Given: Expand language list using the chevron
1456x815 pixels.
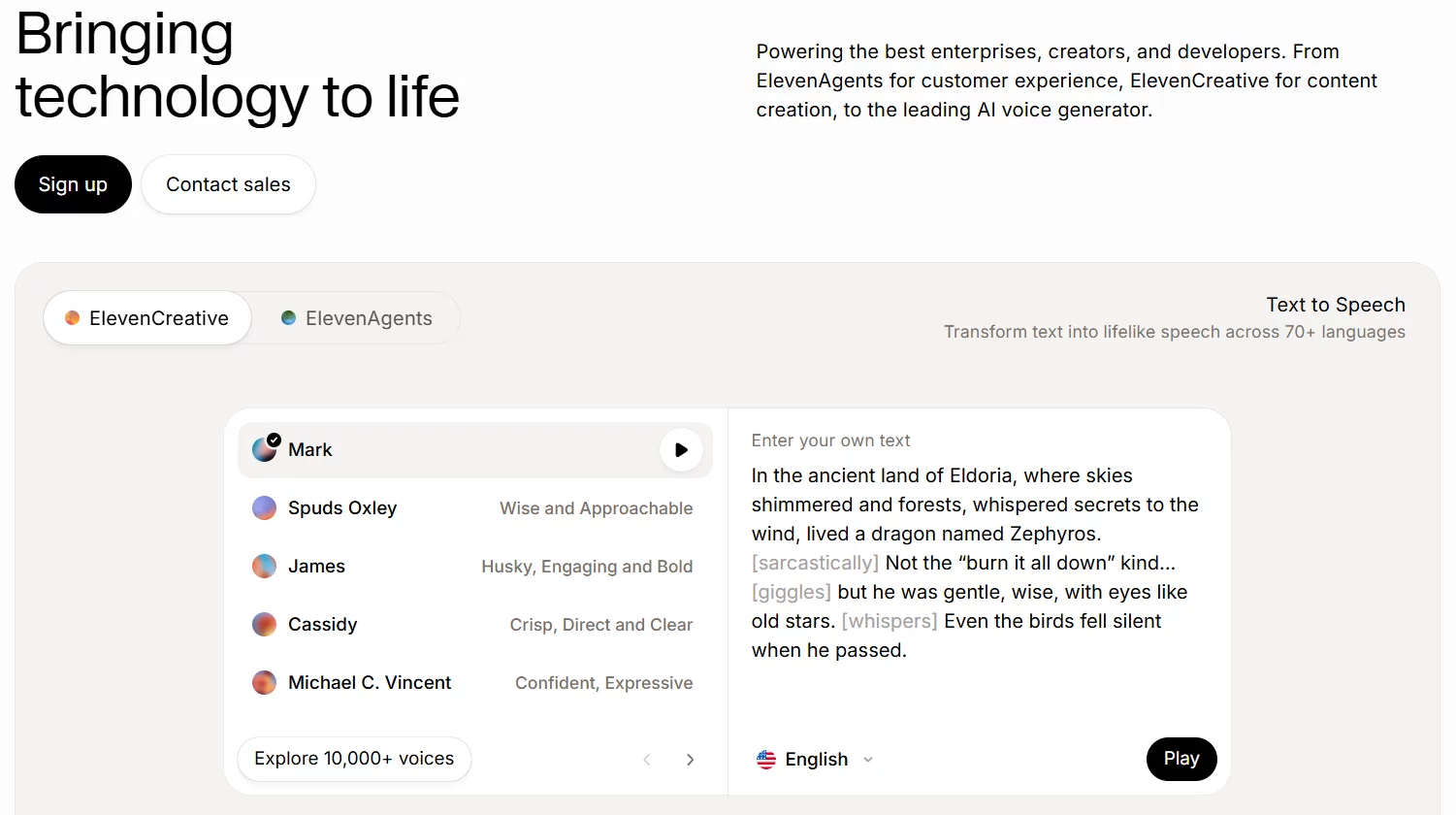Looking at the screenshot, I should click(x=868, y=760).
